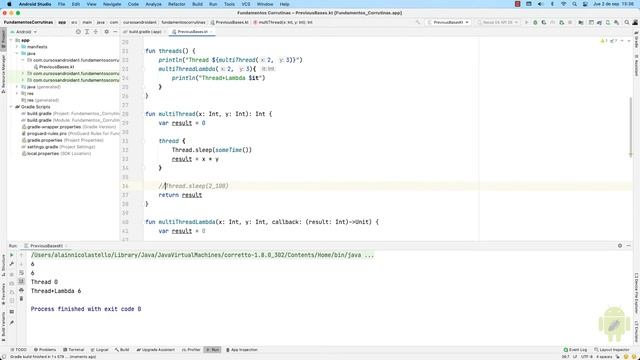Click the expand all icon in Project panel
This screenshot has height=360, width=640.
coord(87,32)
